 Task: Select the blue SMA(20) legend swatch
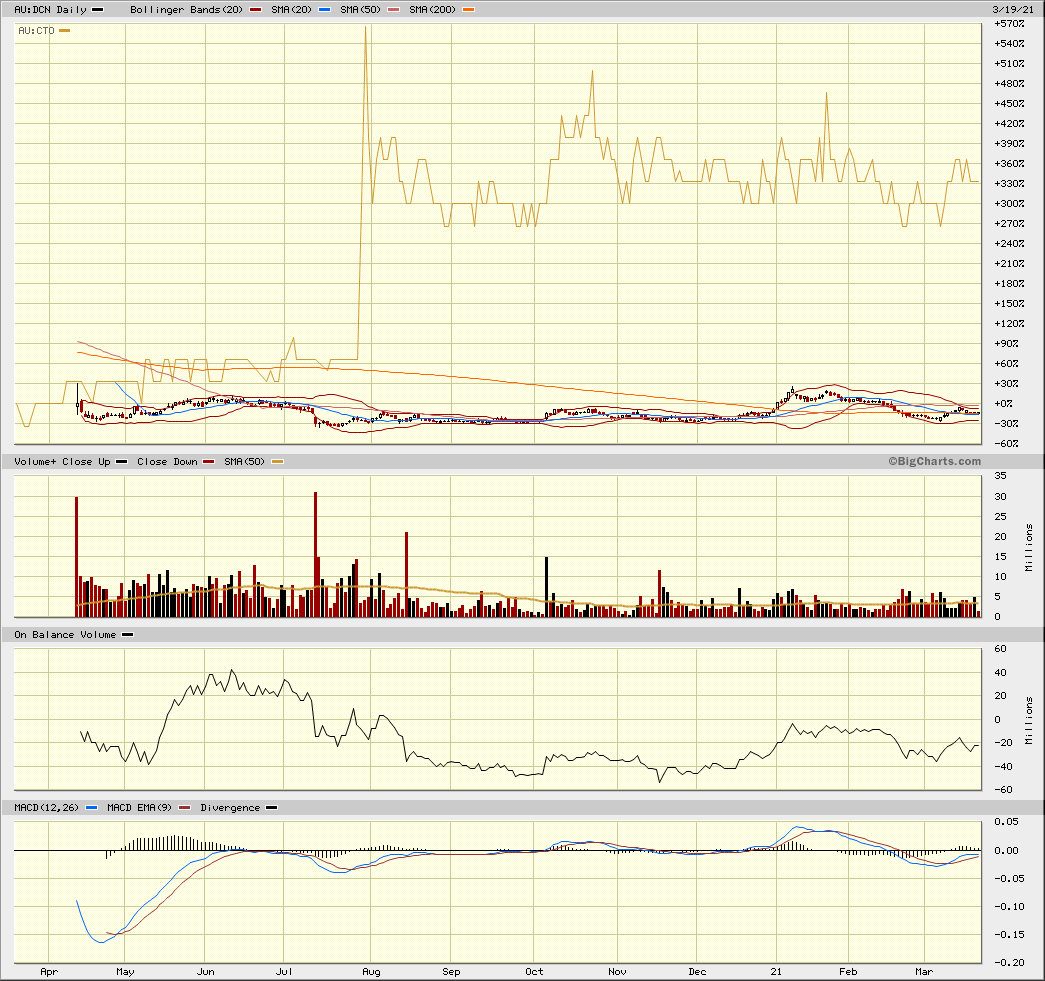[x=325, y=9]
